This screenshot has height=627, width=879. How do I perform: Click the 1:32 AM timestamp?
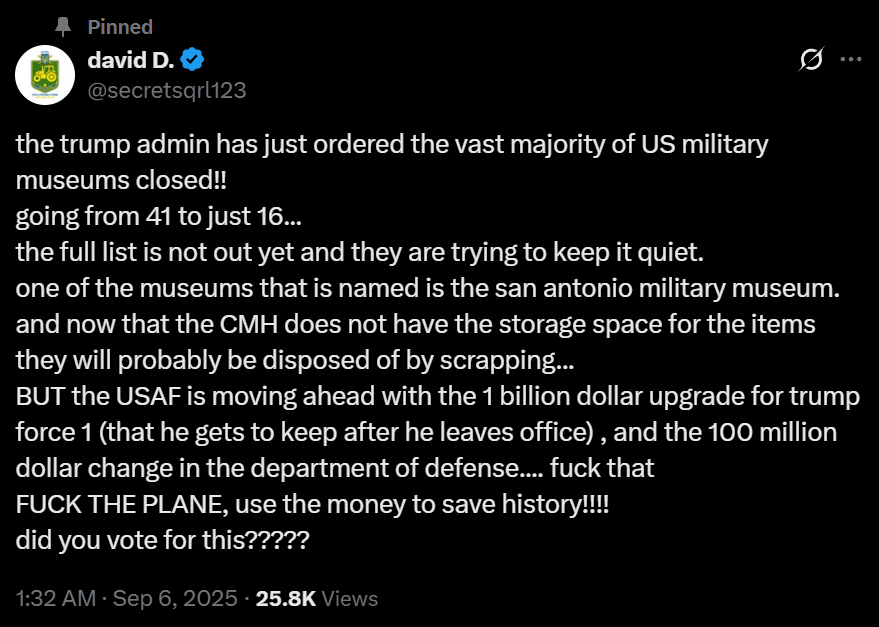pos(56,599)
